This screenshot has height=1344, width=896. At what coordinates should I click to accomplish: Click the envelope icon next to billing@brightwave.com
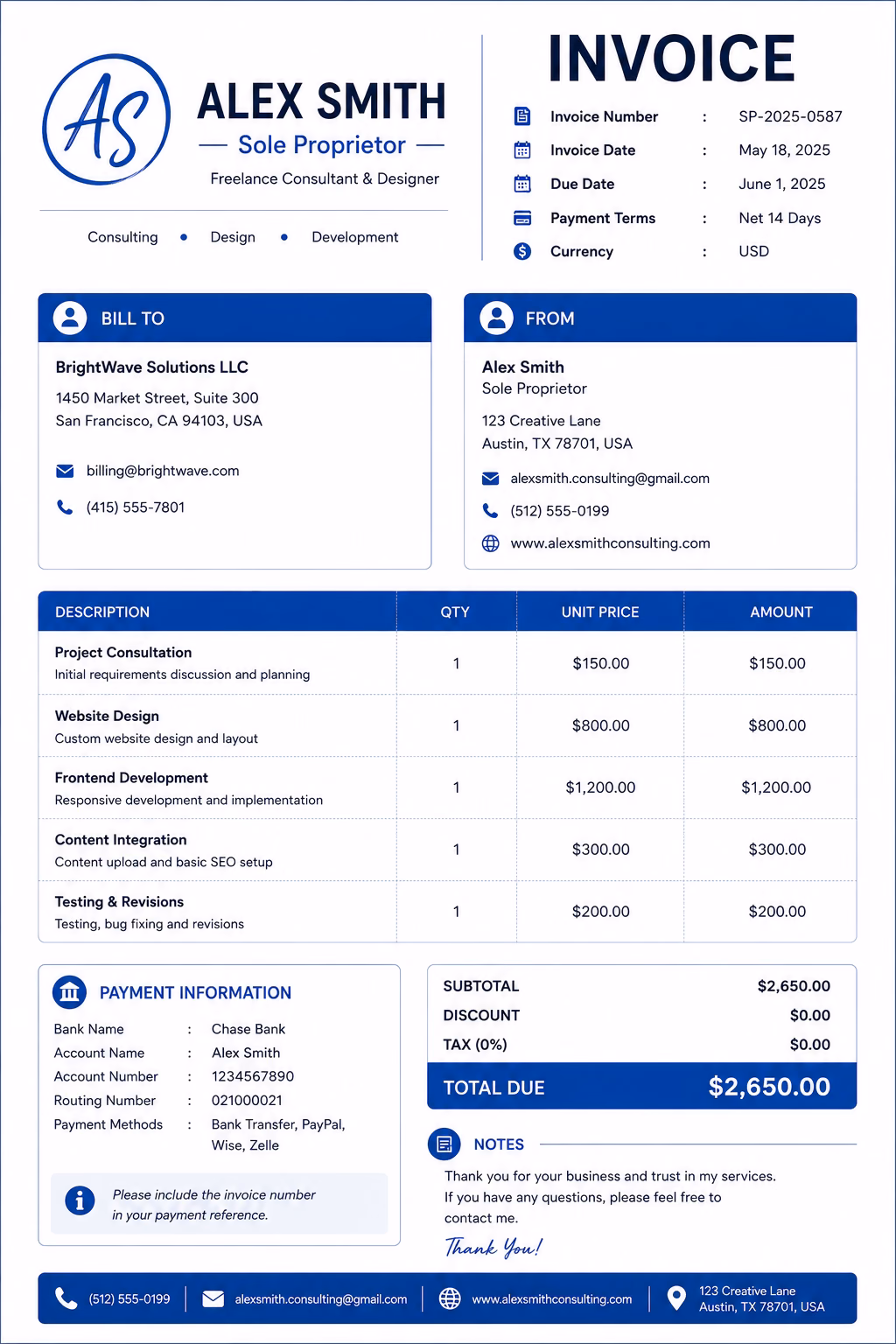(65, 471)
